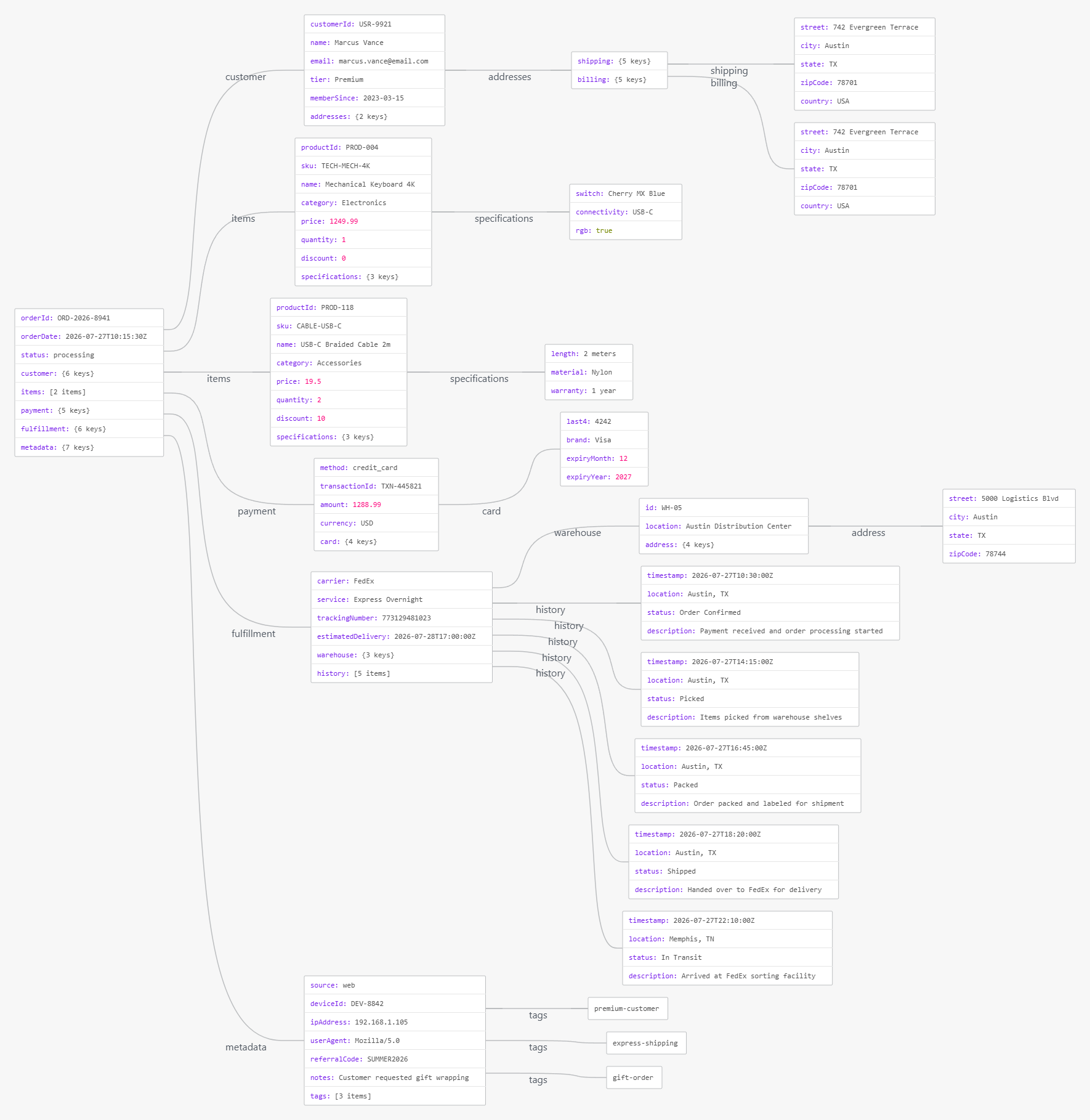
Task: Select id: WH-05 row
Action: coord(724,508)
